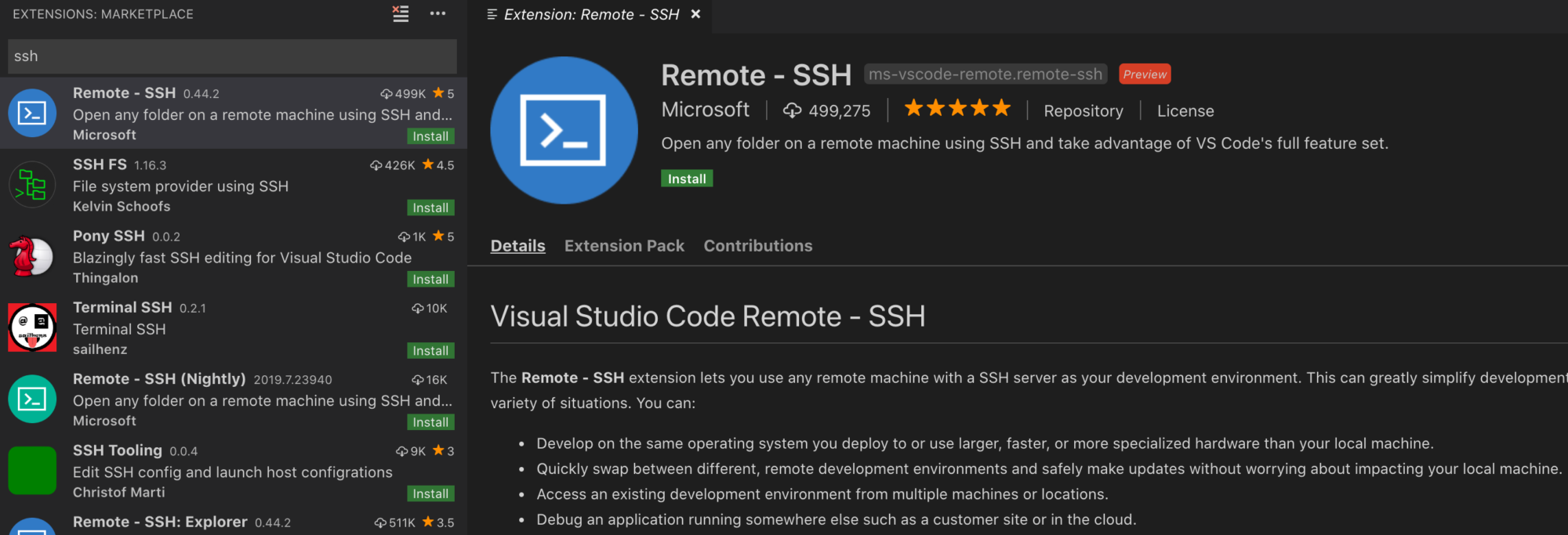
Task: Open the Pony SSH extension icon
Action: click(32, 256)
